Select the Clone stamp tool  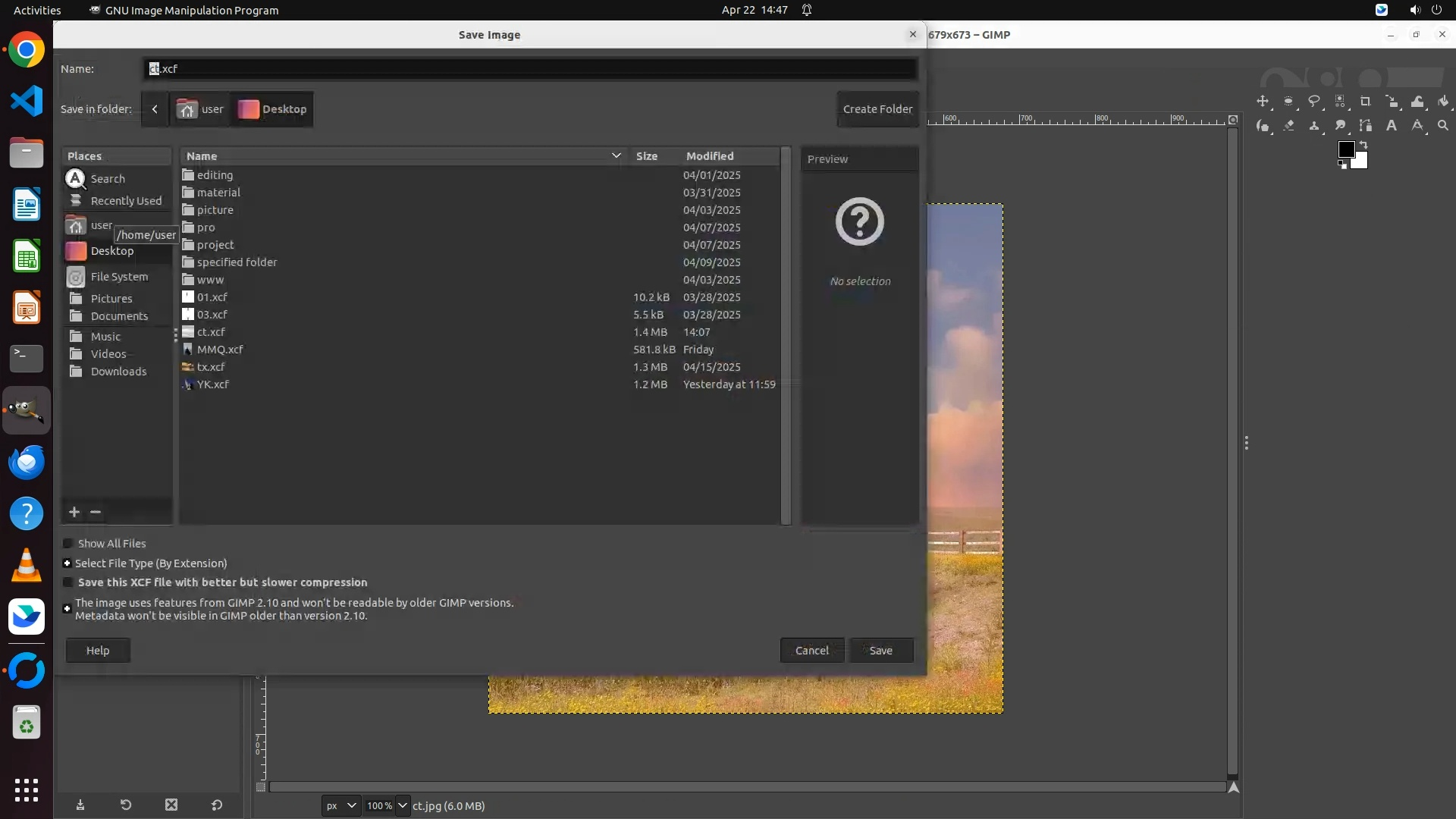click(1314, 126)
